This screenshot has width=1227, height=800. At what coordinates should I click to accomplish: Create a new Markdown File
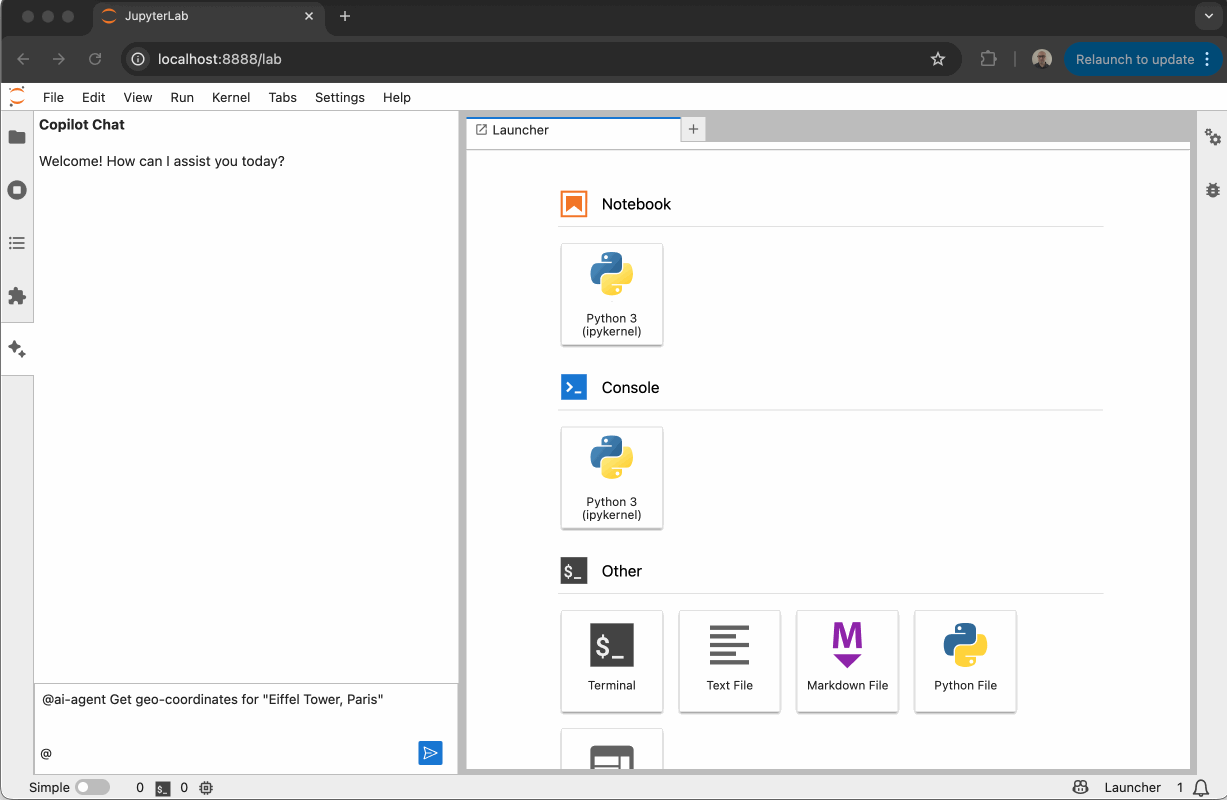pos(848,661)
